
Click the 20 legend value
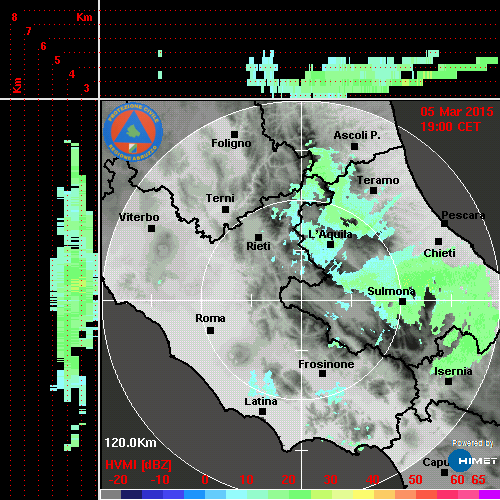coord(289,480)
